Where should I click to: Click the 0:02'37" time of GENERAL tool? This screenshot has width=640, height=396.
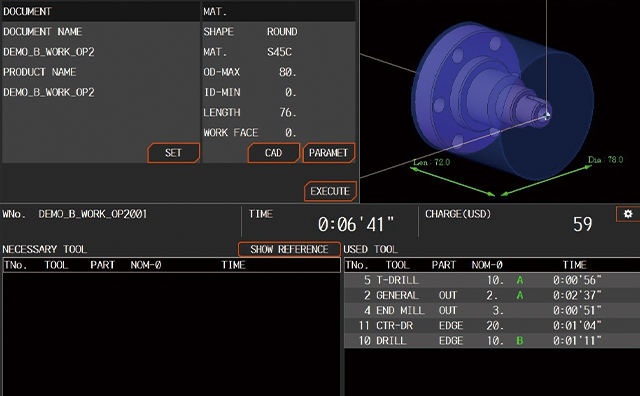577,295
